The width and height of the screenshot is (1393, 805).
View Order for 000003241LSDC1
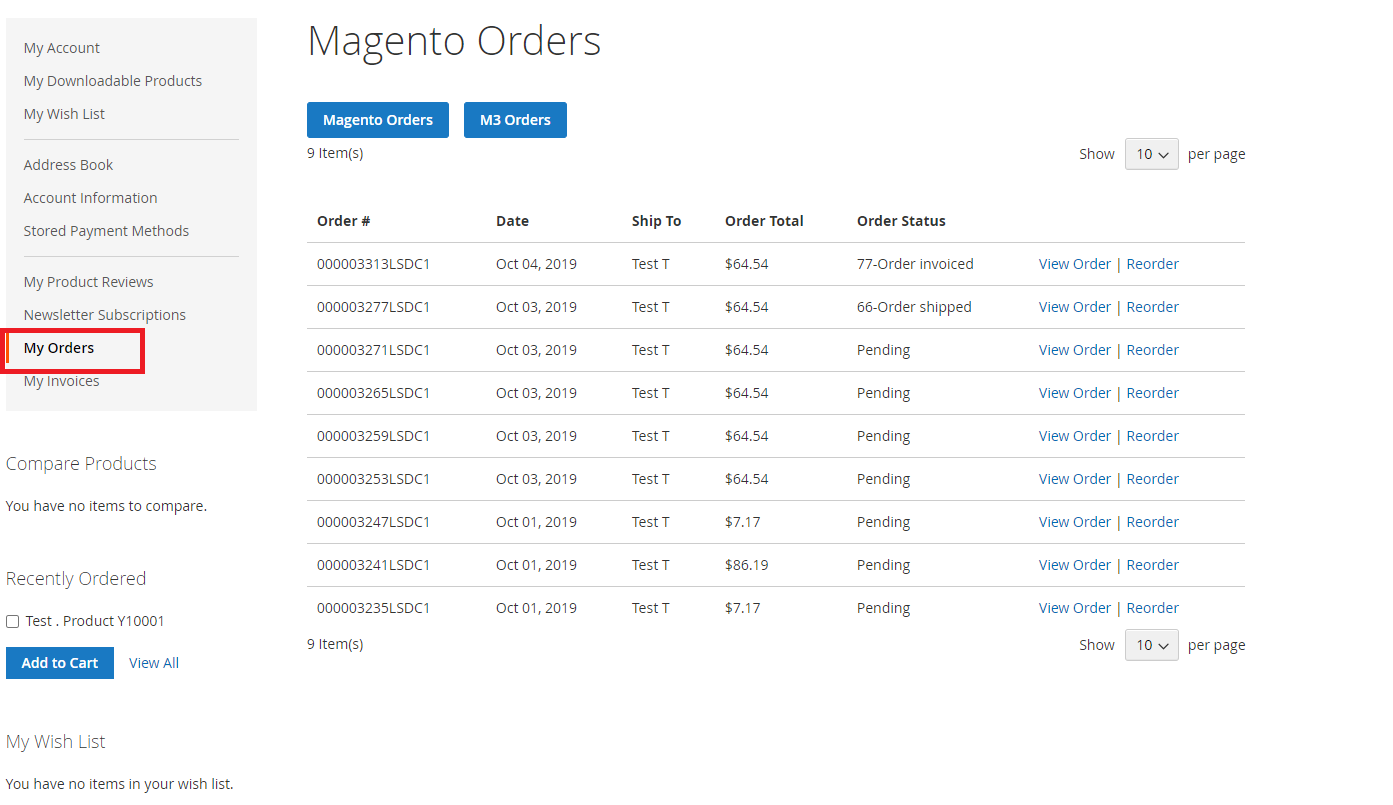1075,565
